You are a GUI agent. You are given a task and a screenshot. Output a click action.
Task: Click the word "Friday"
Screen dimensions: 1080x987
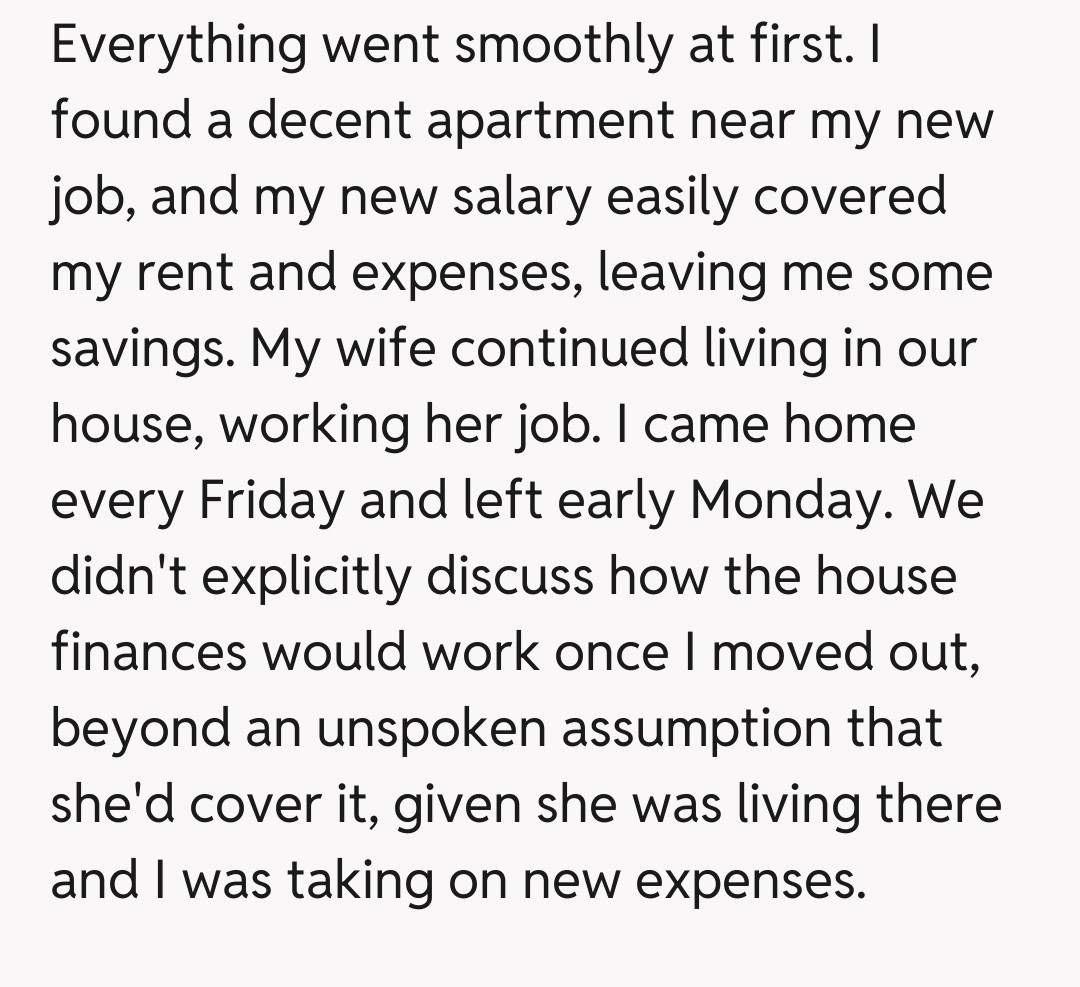[x=270, y=501]
